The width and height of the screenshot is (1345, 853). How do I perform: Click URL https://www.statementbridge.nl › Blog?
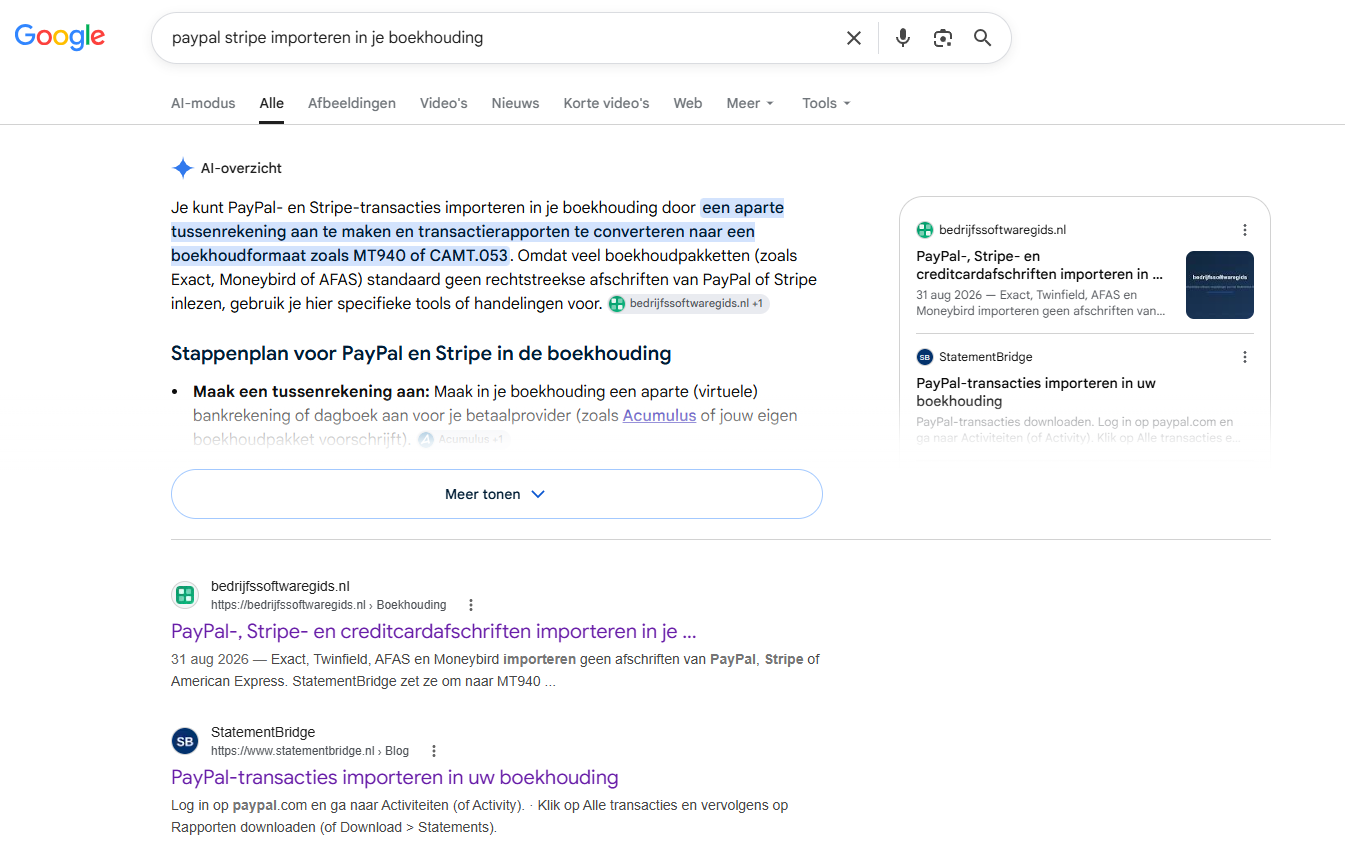[x=310, y=751]
